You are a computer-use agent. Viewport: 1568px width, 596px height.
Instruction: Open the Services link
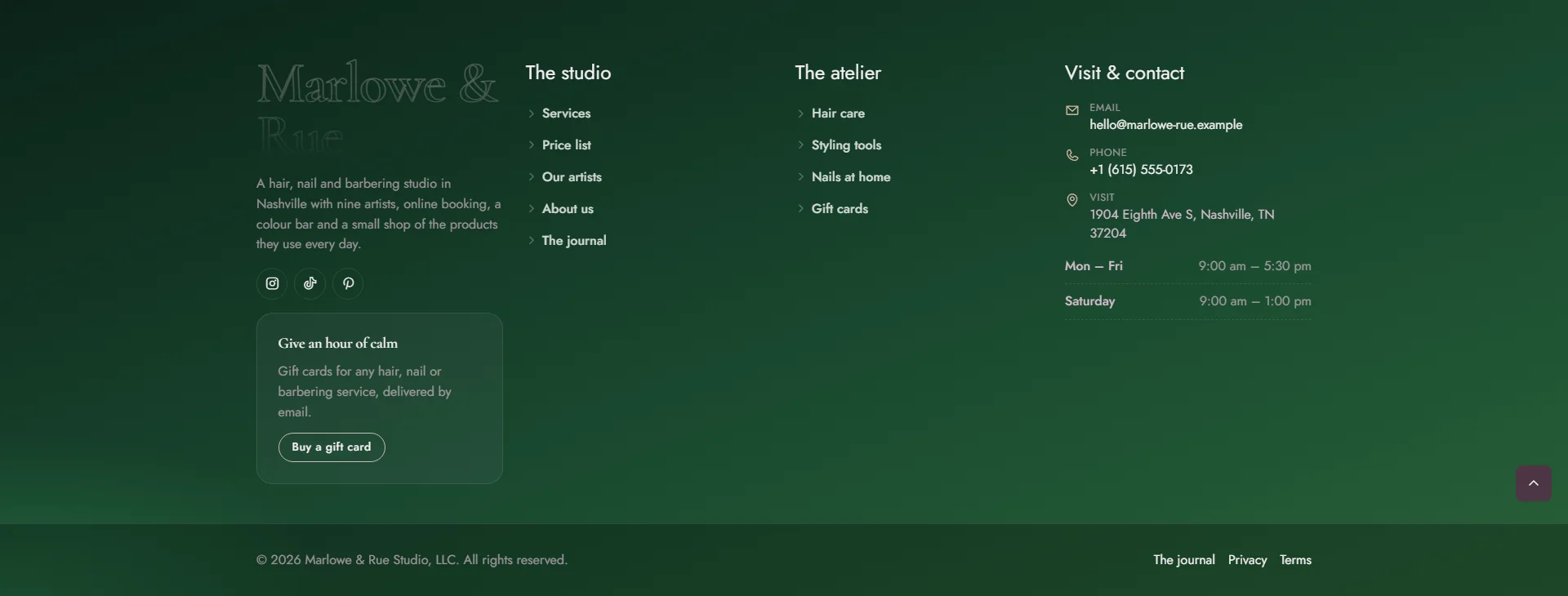coord(566,113)
